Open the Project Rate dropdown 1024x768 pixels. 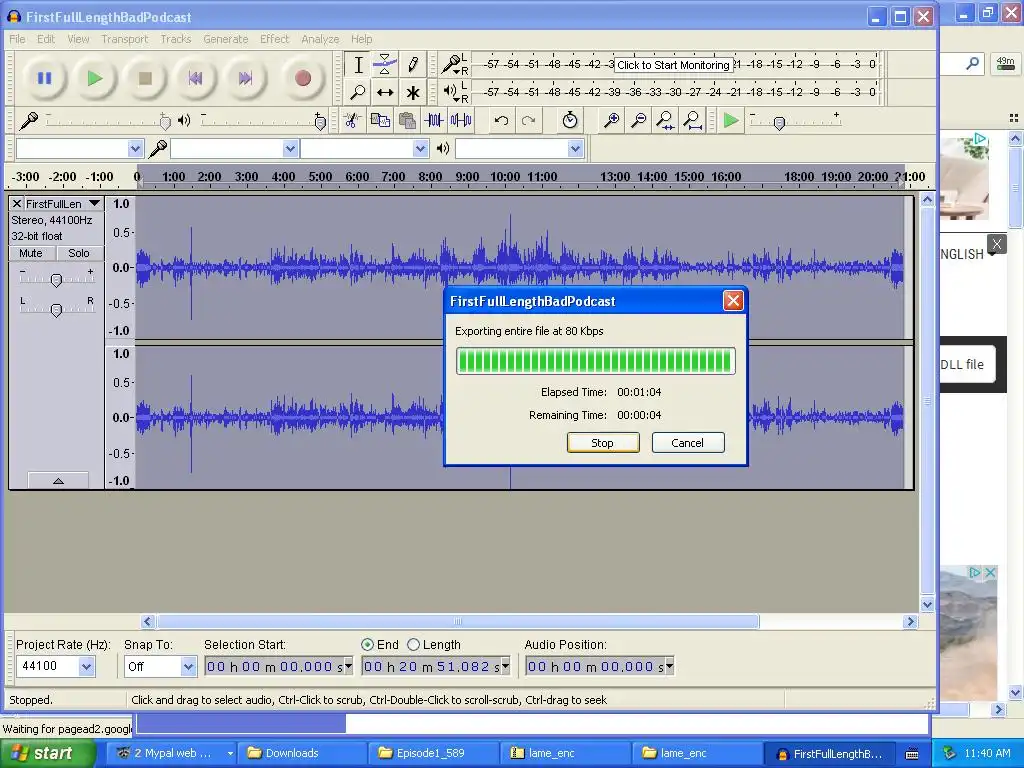(86, 667)
